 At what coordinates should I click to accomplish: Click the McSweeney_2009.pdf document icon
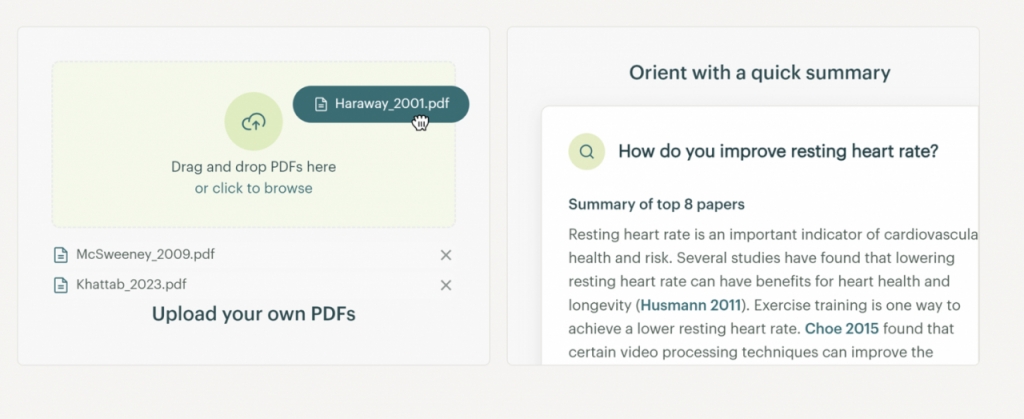click(60, 255)
